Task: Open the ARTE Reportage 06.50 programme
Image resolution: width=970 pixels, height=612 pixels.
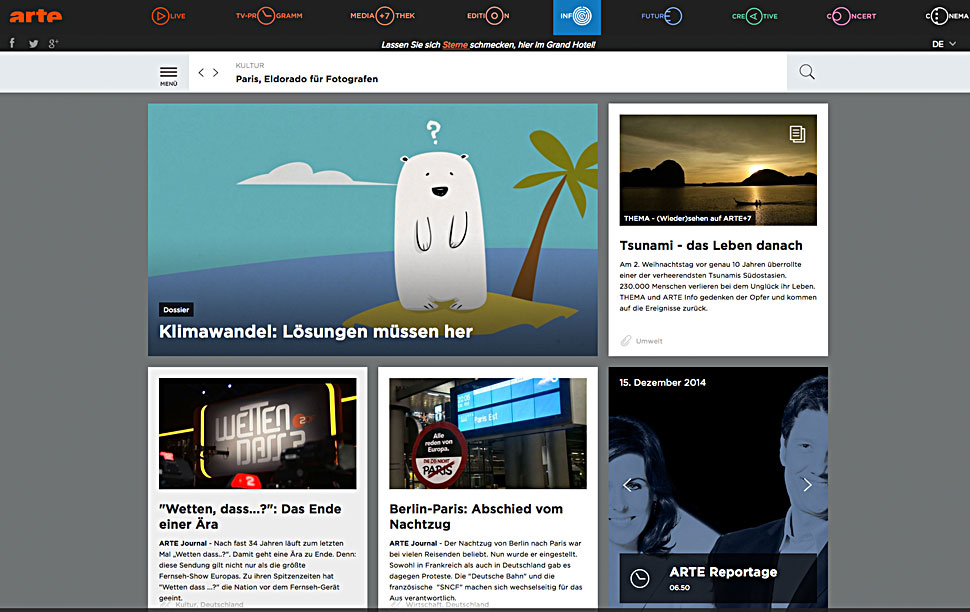Action: (718, 578)
